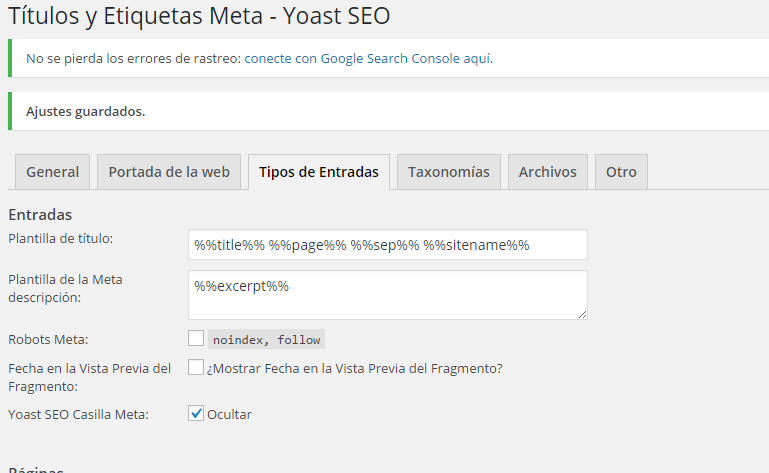Open the Otro tab

tap(621, 172)
